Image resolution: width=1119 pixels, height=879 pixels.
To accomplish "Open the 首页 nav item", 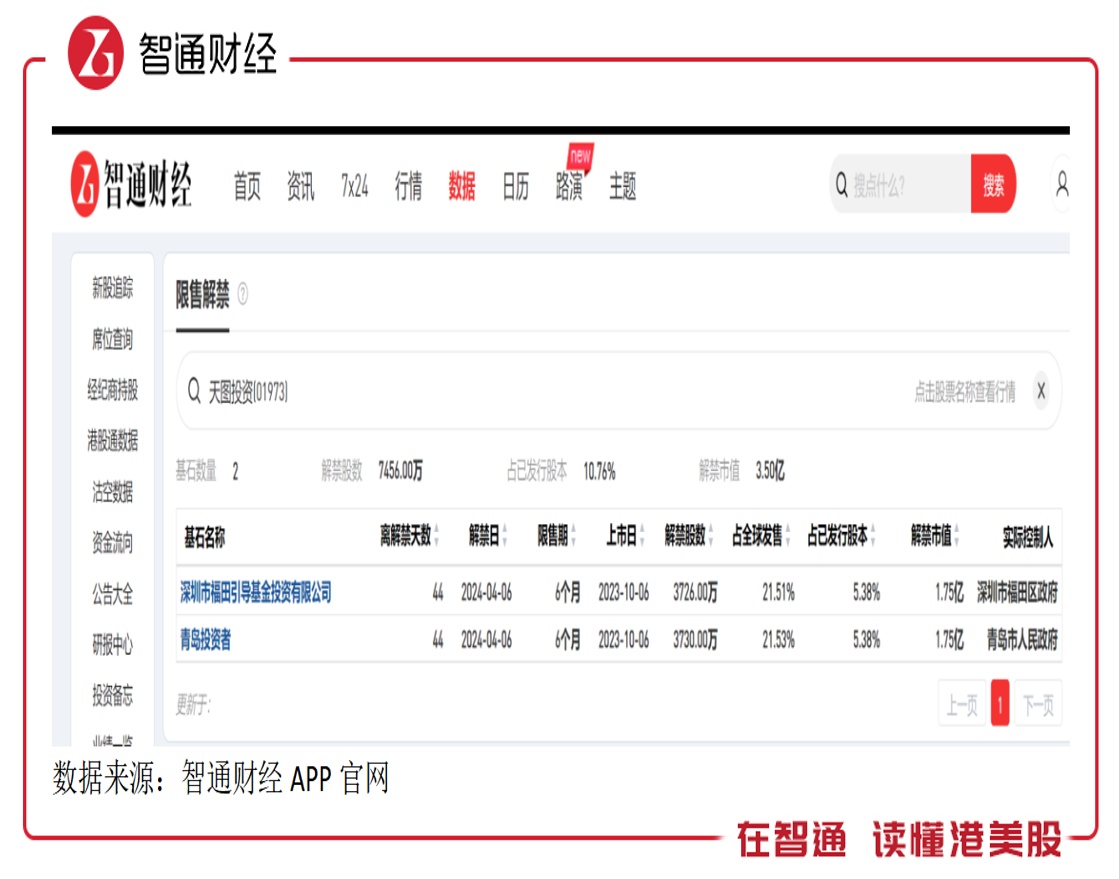I will [247, 186].
